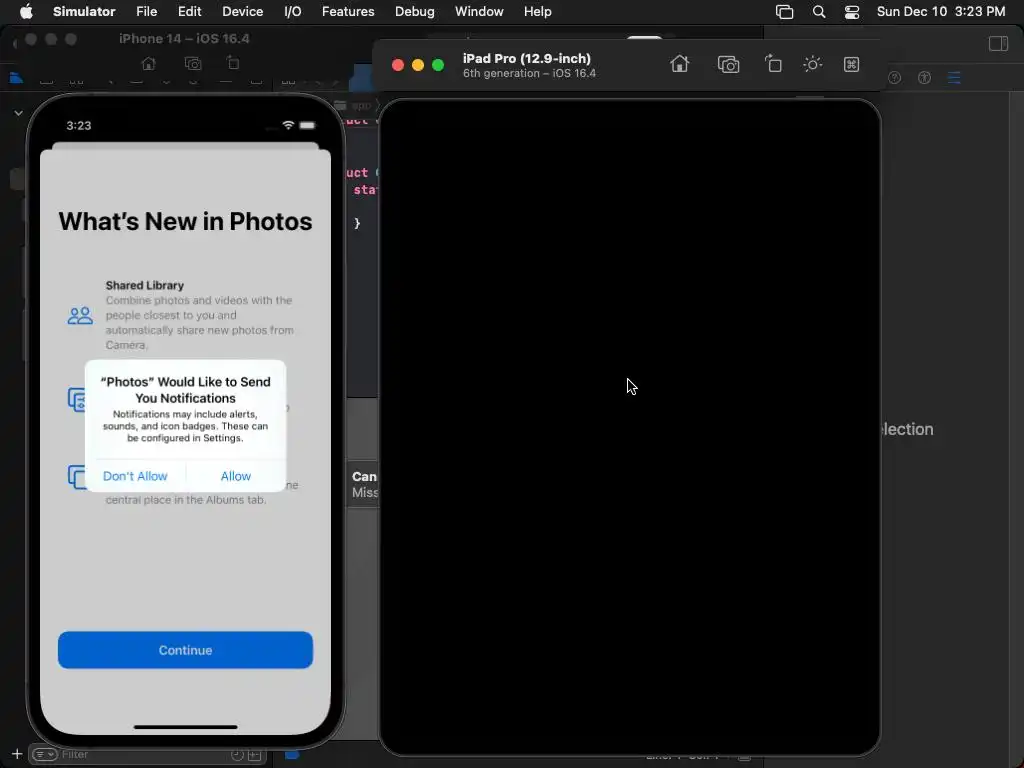Open the Simulator menu
This screenshot has width=1024, height=768.
(84, 12)
